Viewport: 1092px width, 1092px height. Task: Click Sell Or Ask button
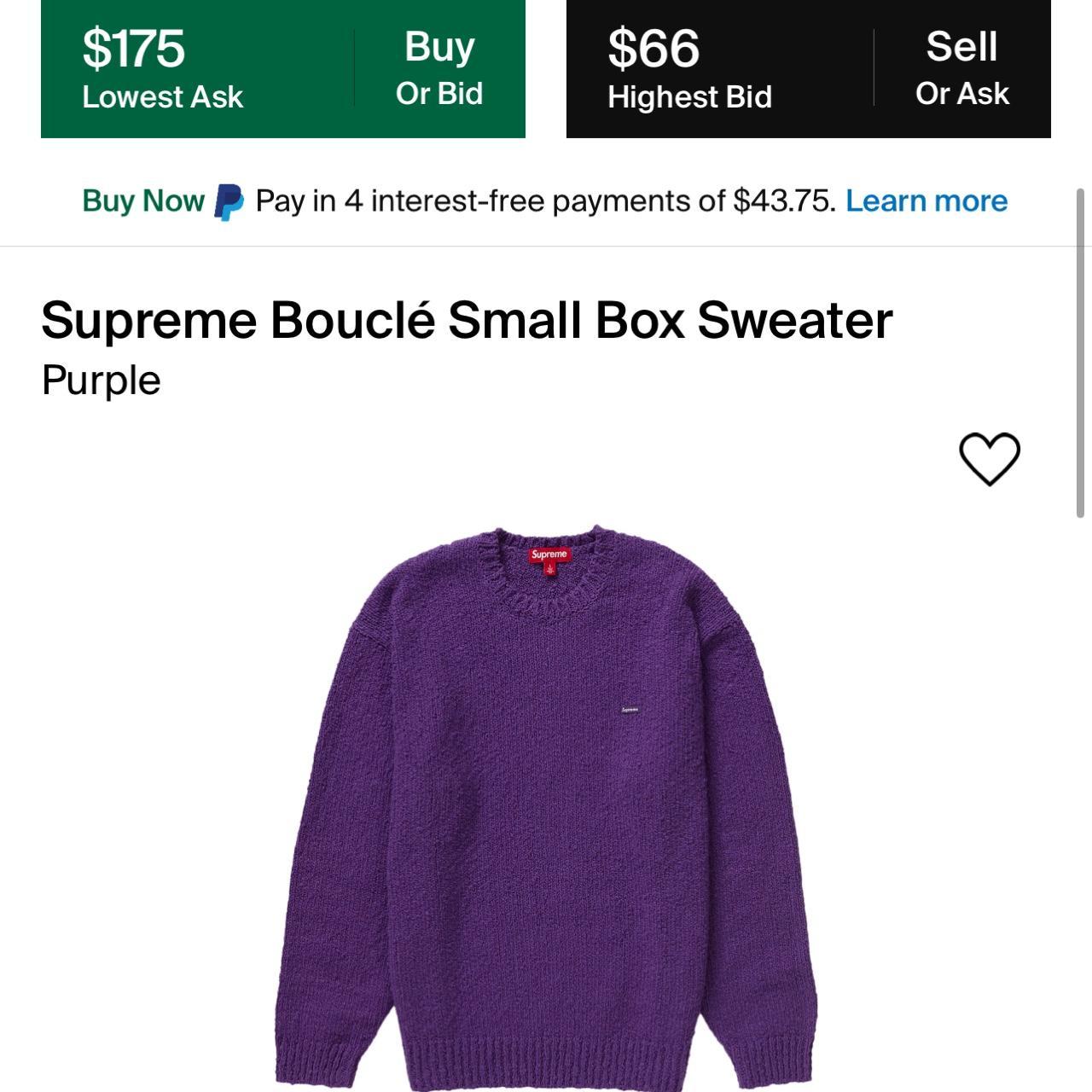coord(962,68)
